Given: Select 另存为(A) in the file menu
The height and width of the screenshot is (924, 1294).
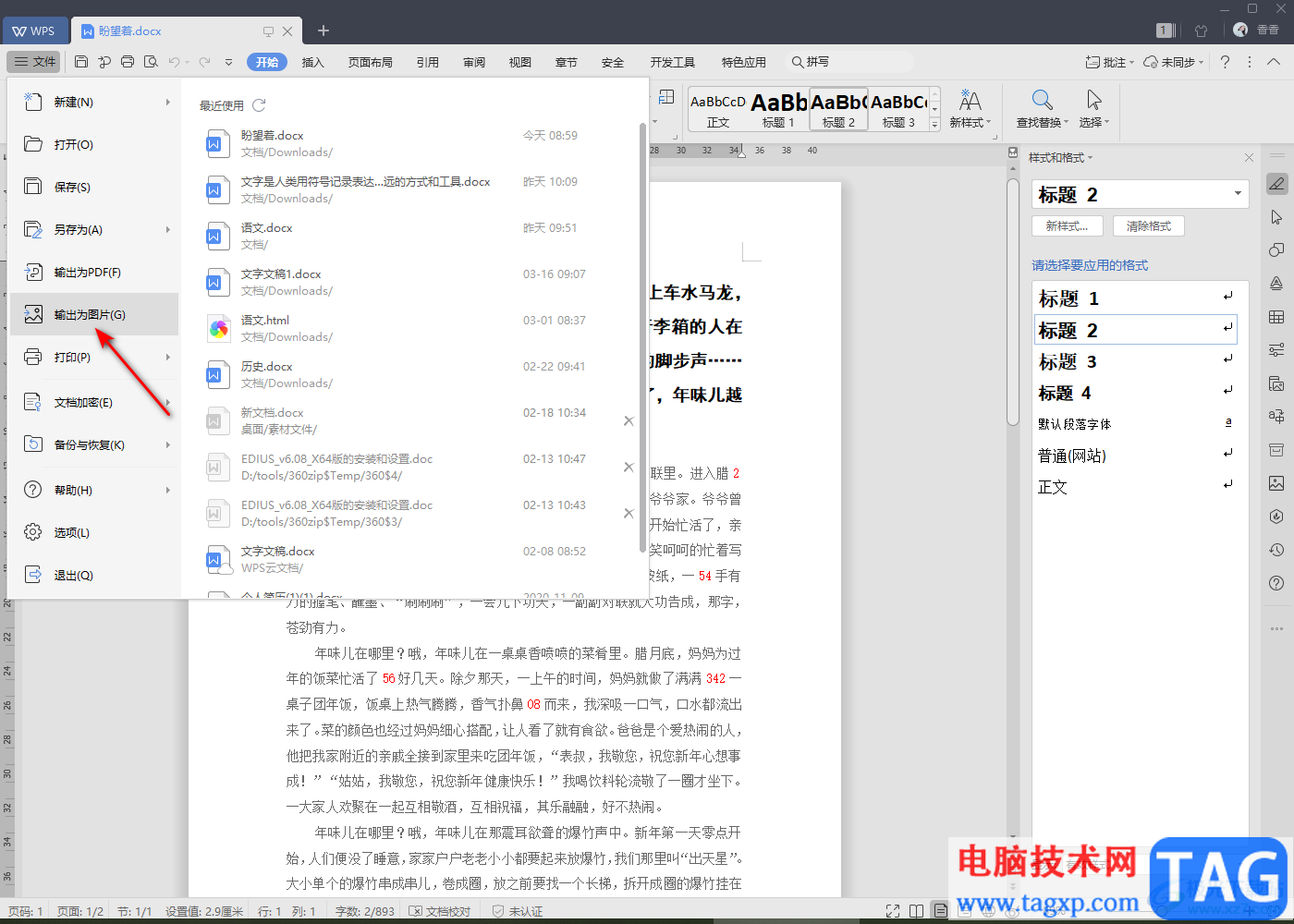Looking at the screenshot, I should [x=94, y=230].
